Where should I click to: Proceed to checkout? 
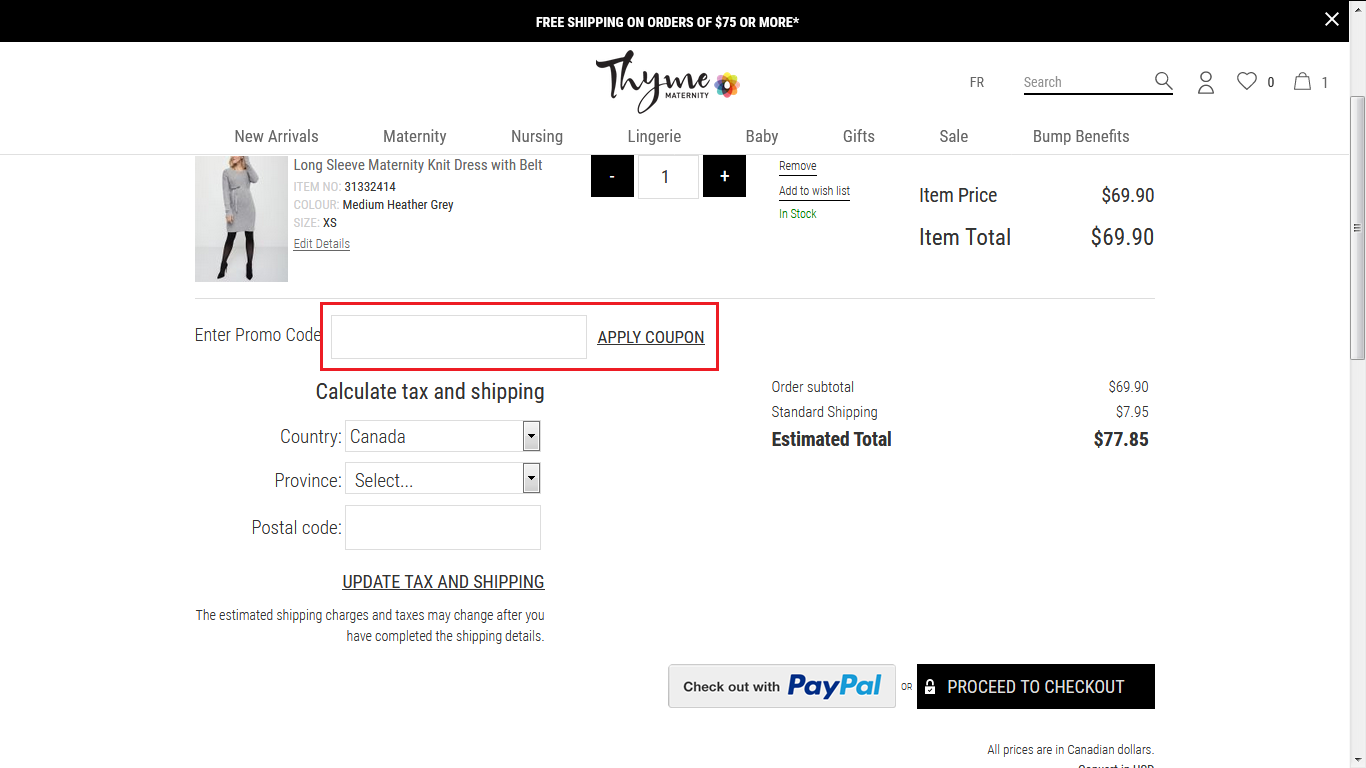[x=1036, y=686]
